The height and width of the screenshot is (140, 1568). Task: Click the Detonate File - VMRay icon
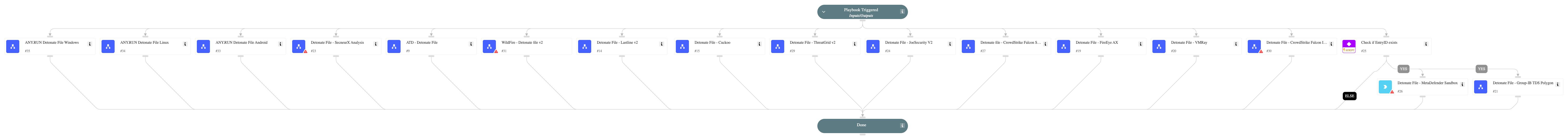pos(1159,47)
